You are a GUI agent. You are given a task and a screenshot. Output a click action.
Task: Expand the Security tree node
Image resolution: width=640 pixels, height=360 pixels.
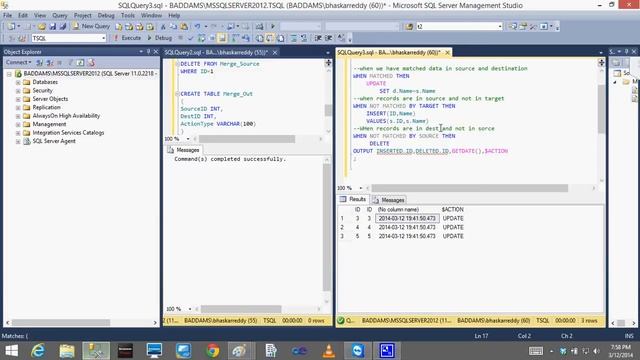(18, 91)
